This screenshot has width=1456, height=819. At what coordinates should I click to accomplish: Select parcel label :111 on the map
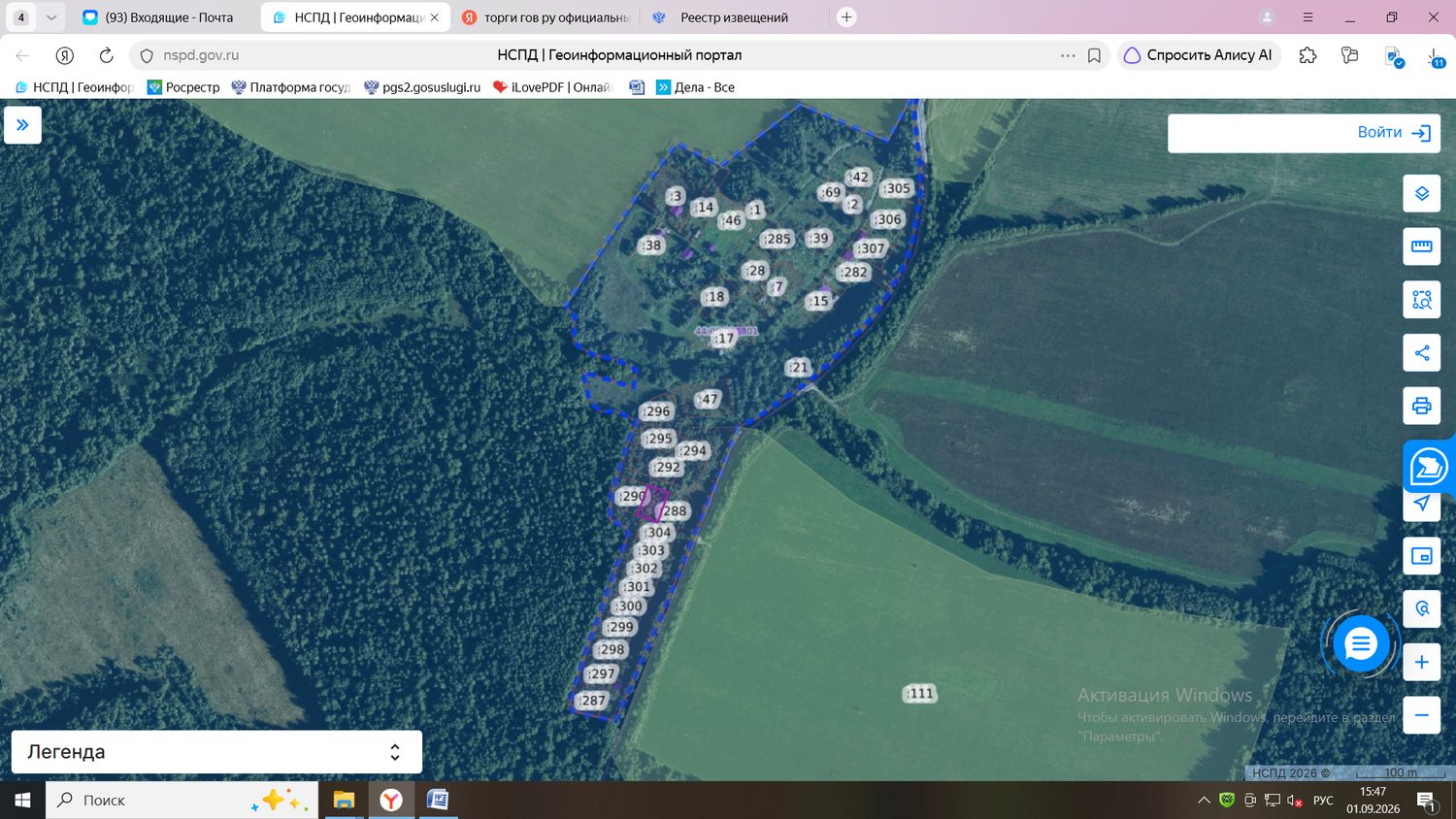(919, 693)
